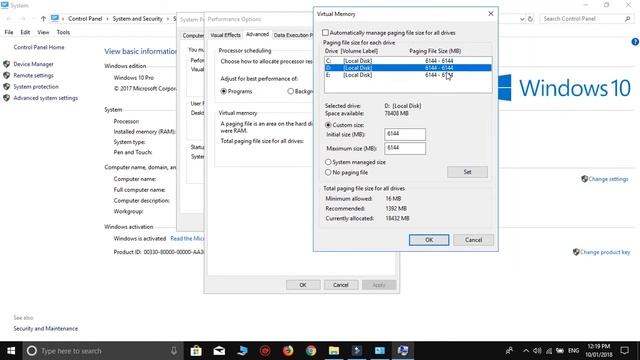Screen dimensions: 640x360
Task: Click shield icon beside System protection
Action: pyautogui.click(x=7, y=87)
